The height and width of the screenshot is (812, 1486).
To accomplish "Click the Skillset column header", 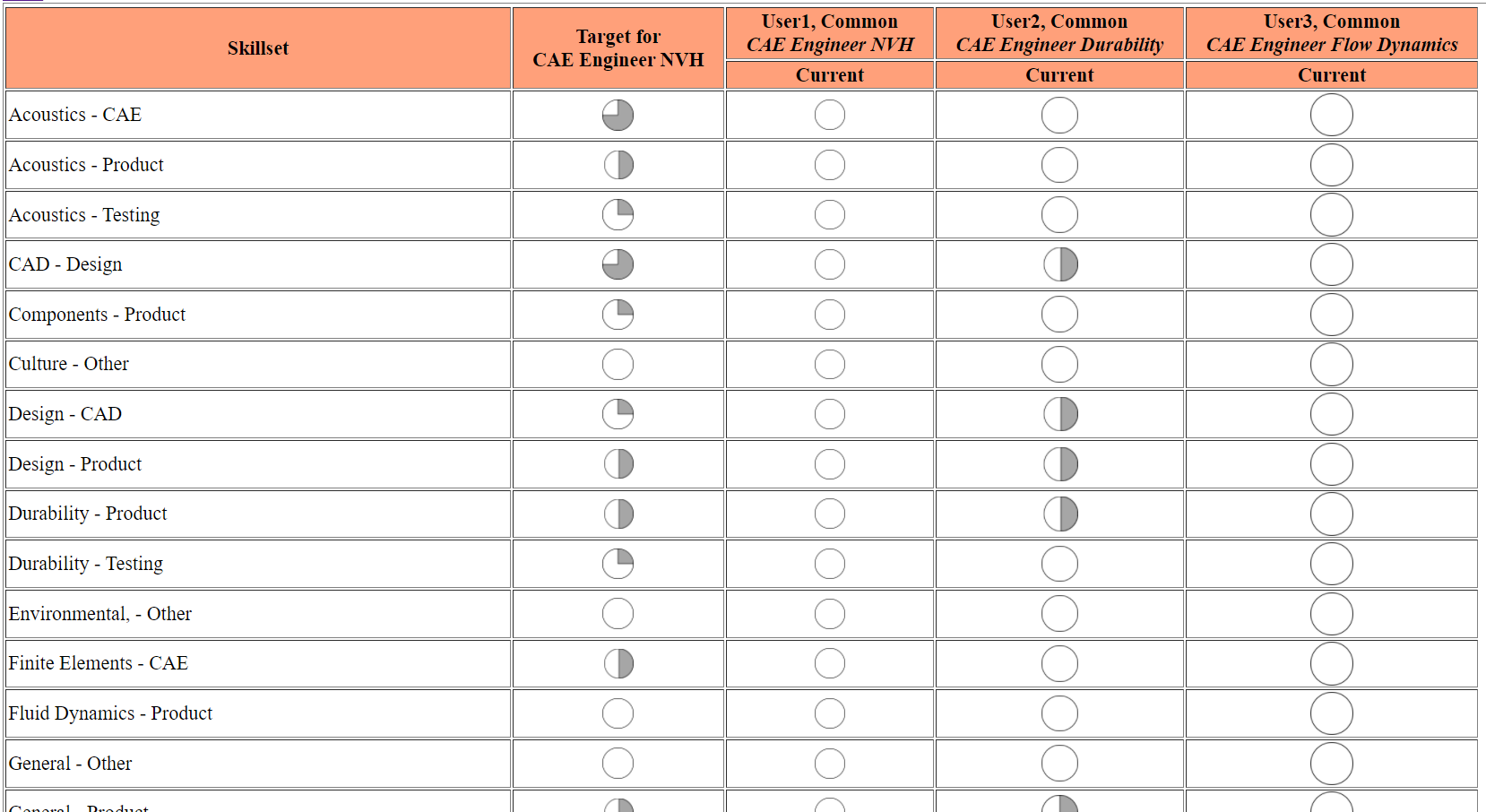I will (258, 48).
